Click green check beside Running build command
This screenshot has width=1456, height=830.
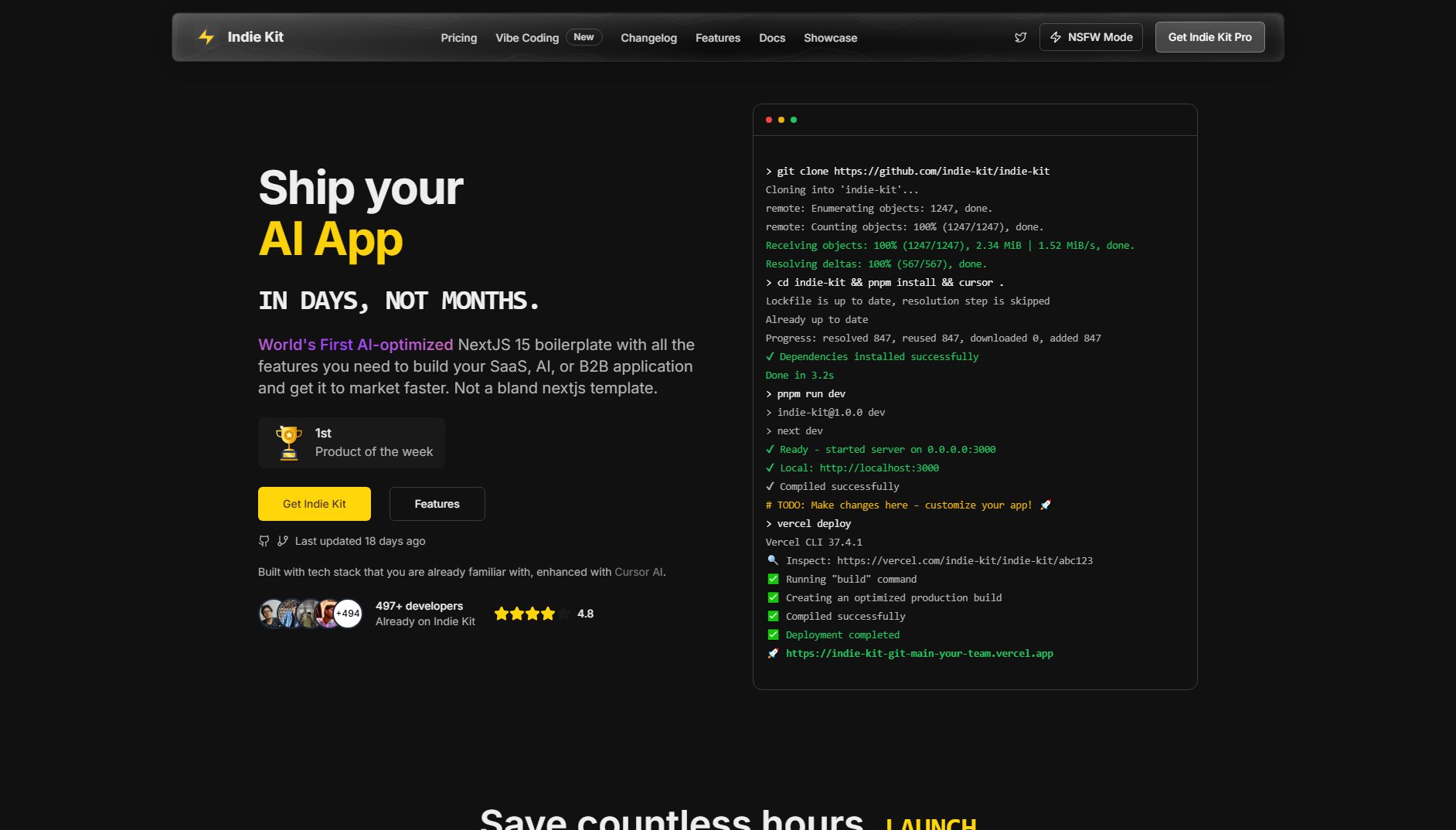coord(773,579)
